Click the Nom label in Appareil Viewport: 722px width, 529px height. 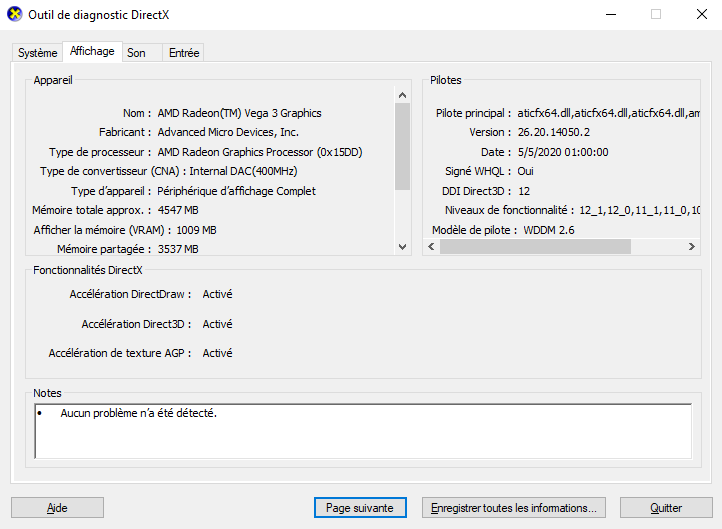point(137,113)
